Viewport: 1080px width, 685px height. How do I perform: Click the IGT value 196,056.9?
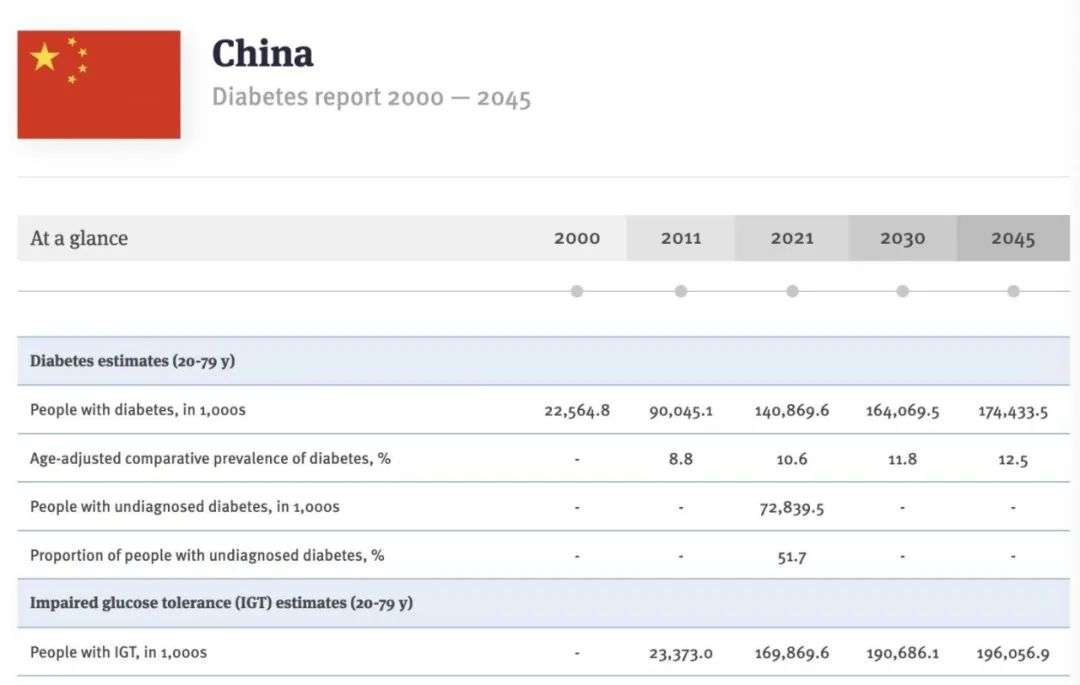tap(1013, 653)
